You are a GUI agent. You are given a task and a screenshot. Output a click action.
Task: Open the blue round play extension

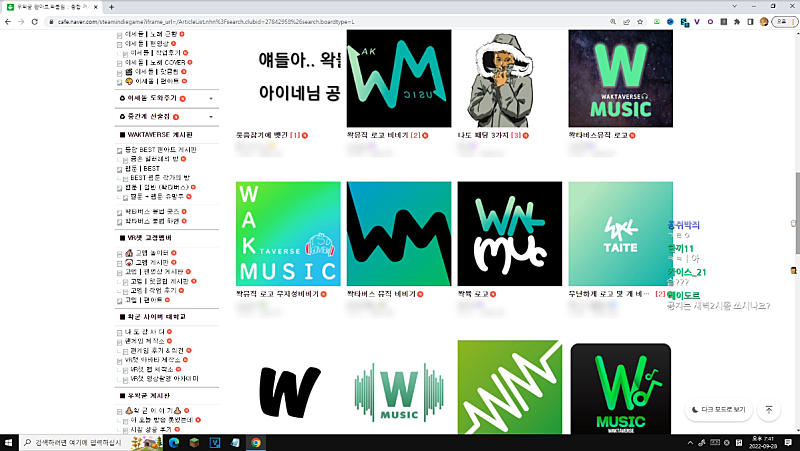tap(670, 22)
